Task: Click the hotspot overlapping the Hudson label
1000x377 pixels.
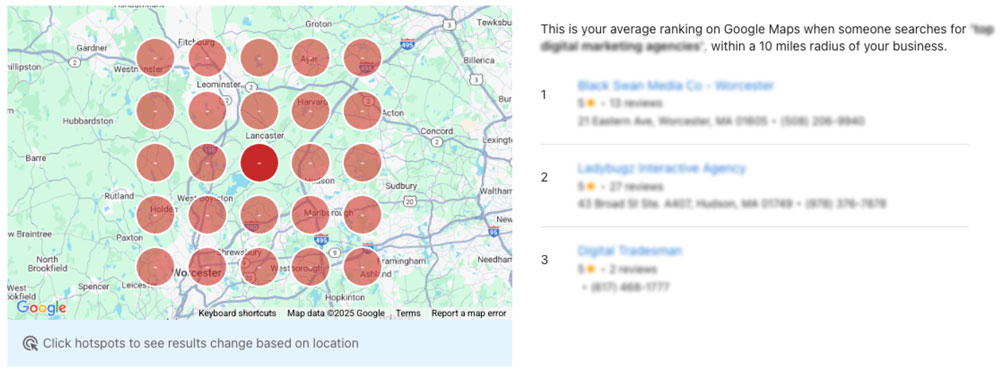Action: click(311, 163)
